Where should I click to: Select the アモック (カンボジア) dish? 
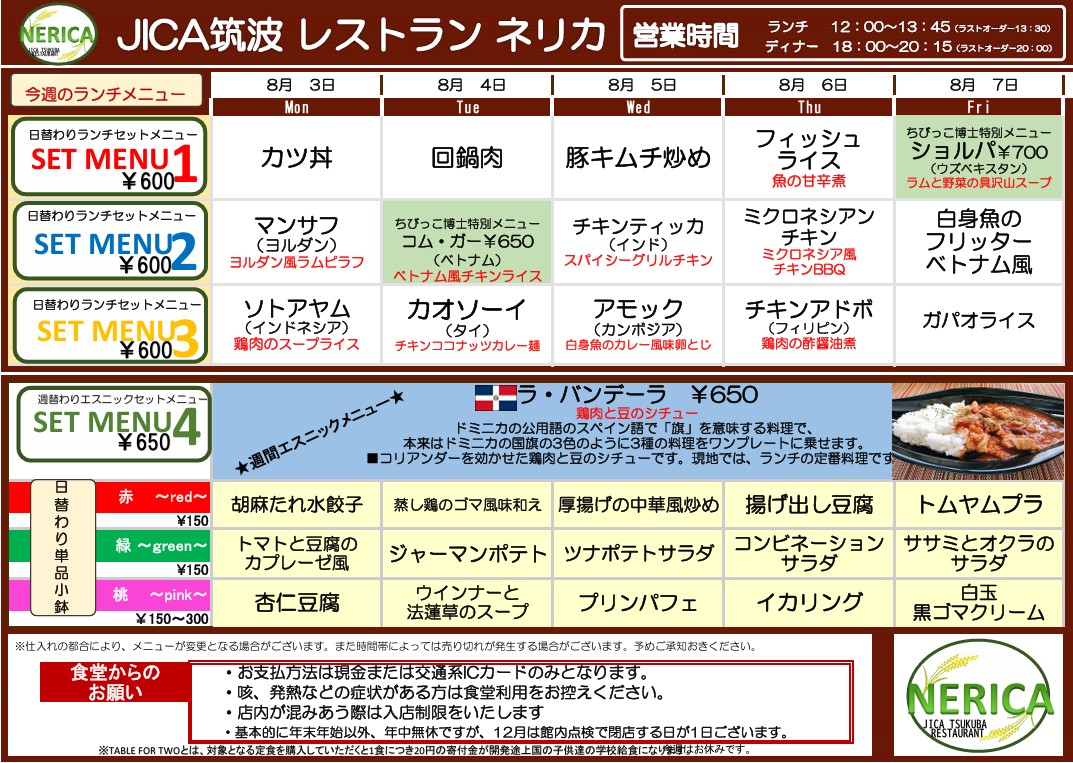click(638, 325)
